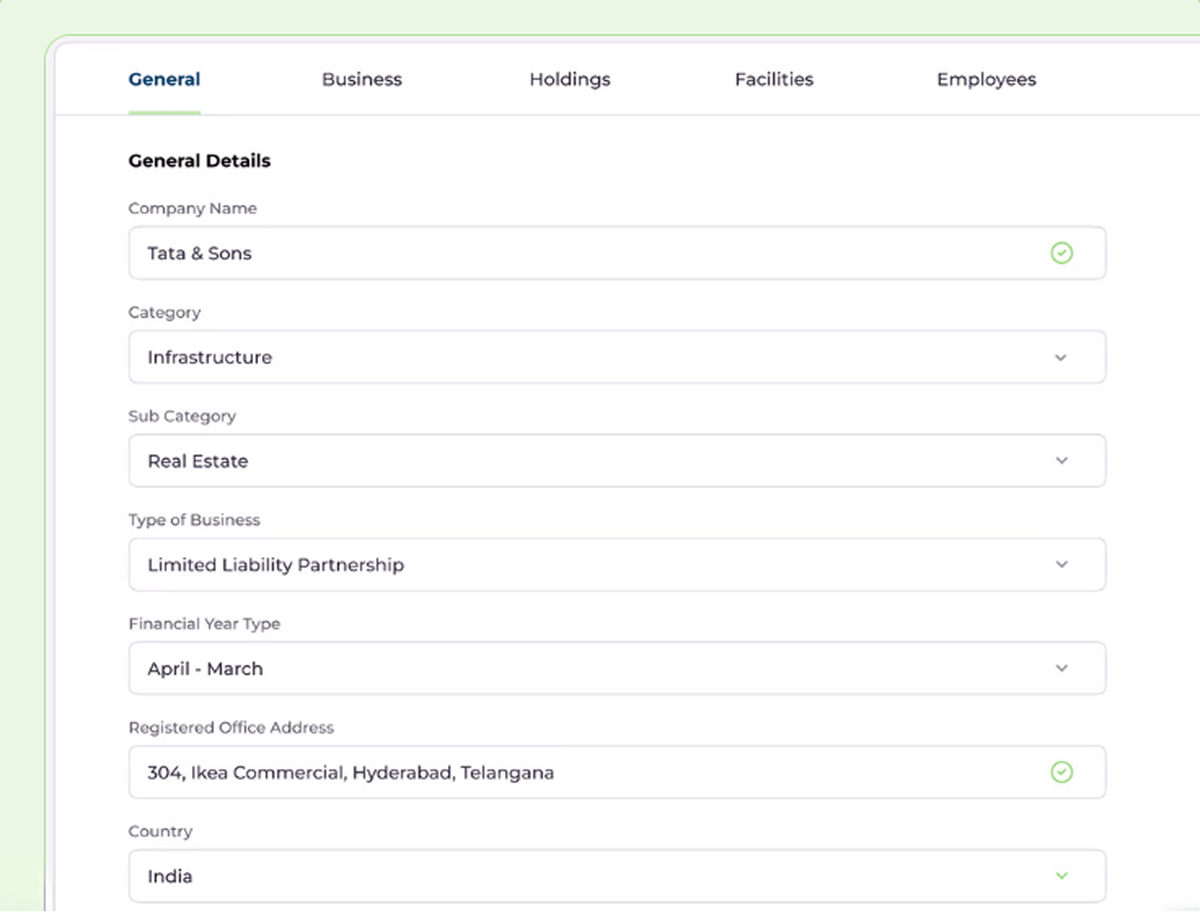Select the General tab
The width and height of the screenshot is (1200, 912).
point(164,79)
